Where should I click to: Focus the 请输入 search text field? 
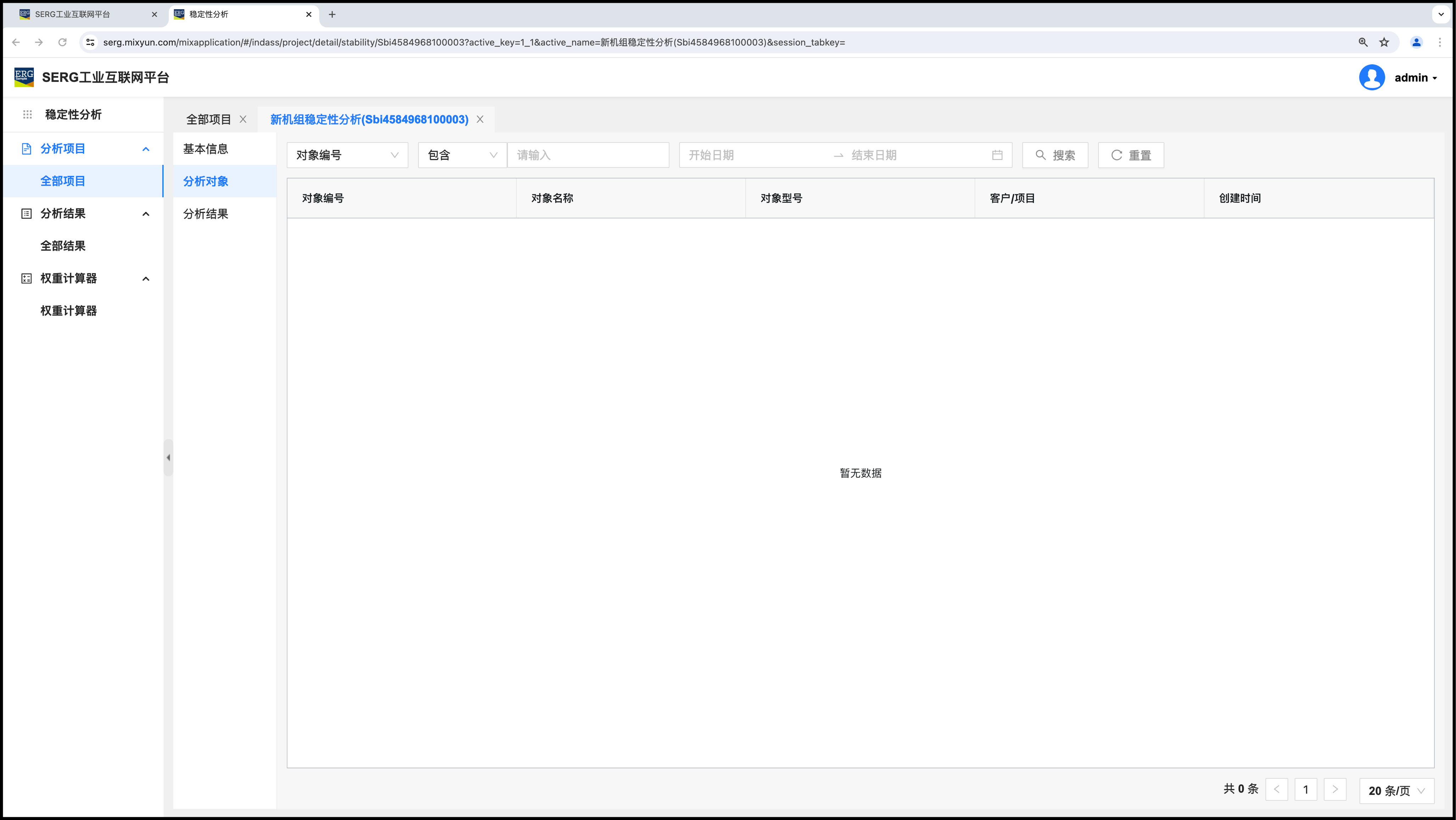(588, 155)
